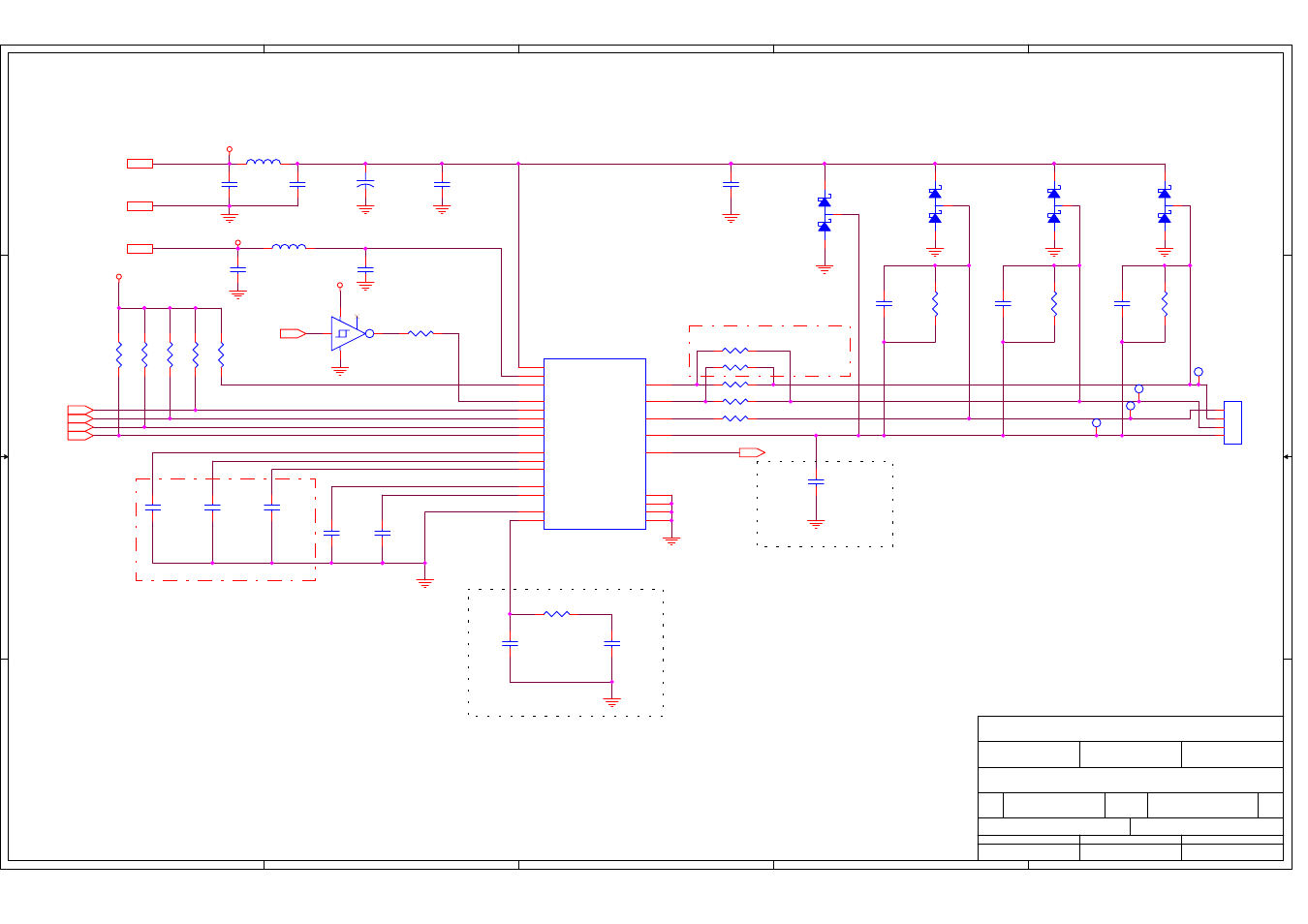
Task: Select the power symbol above pull-up resistors
Action: click(x=119, y=277)
